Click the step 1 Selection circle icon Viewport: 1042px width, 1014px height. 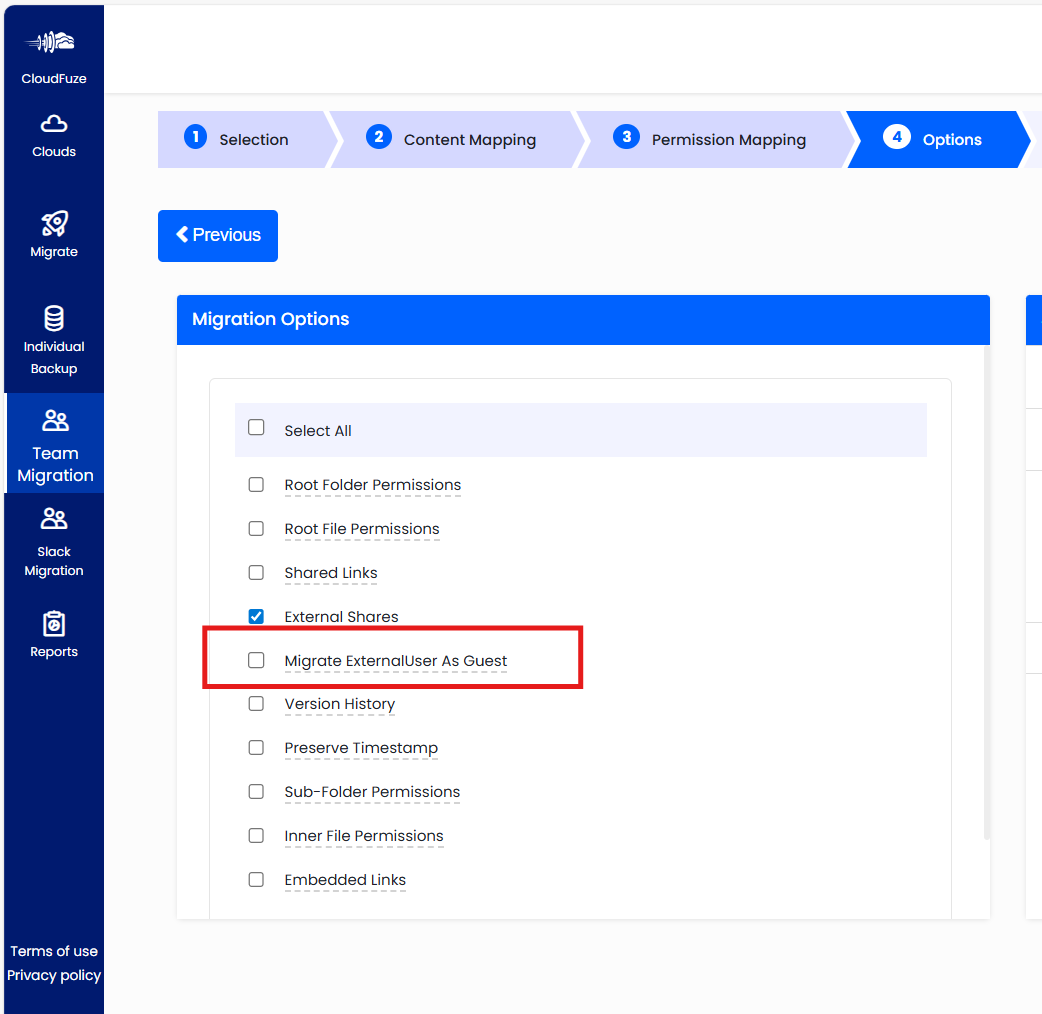tap(195, 136)
